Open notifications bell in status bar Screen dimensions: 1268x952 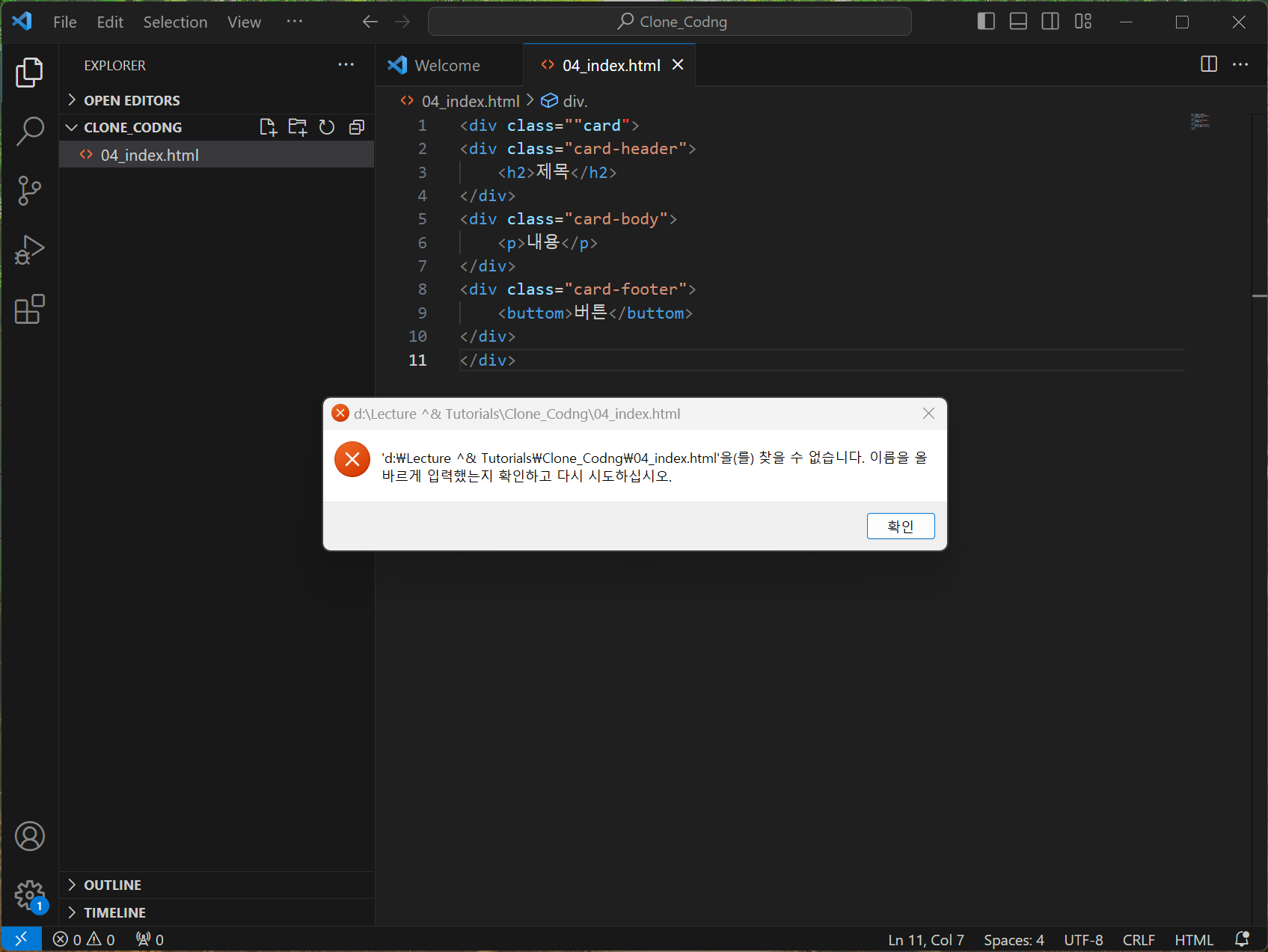(x=1242, y=939)
